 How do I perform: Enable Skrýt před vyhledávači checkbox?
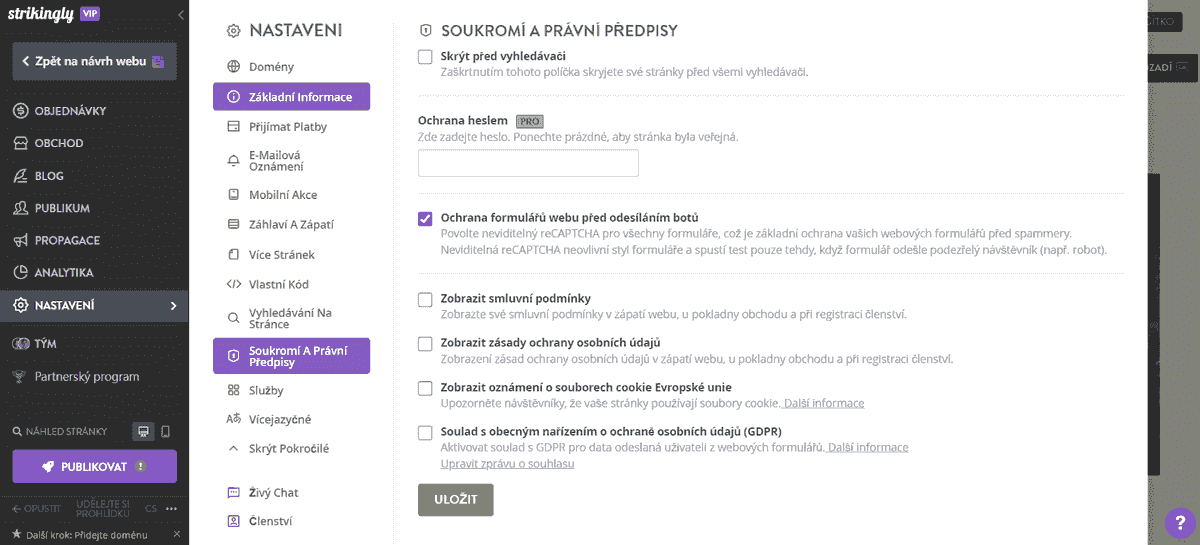(425, 56)
